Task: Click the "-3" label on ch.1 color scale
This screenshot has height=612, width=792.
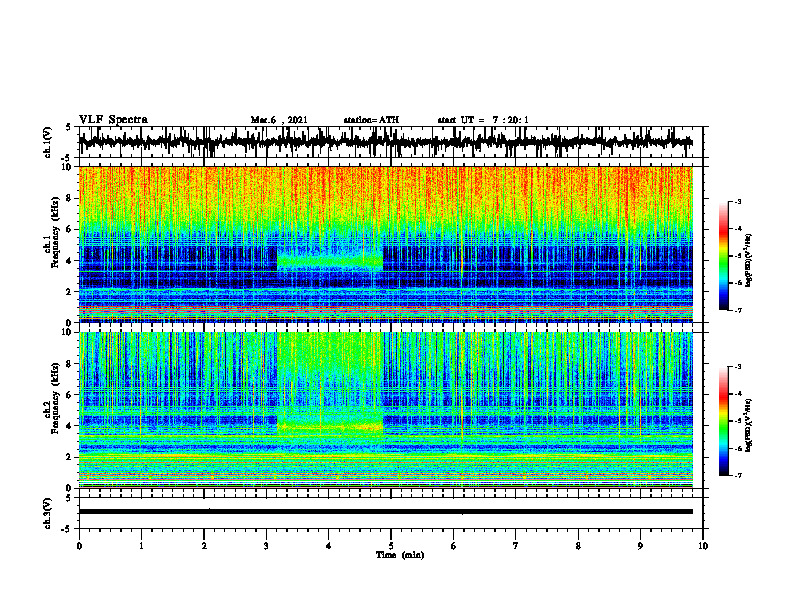Action: click(x=738, y=202)
